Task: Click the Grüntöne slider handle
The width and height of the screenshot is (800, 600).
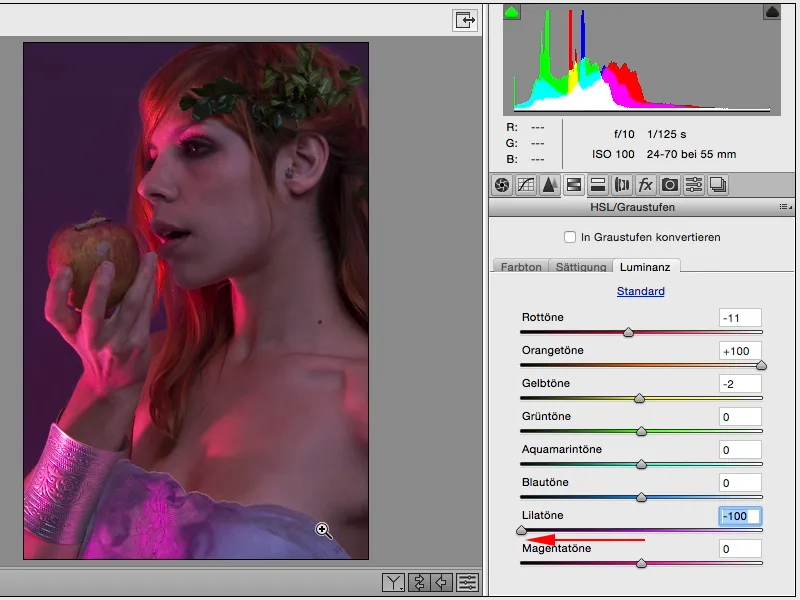Action: coord(641,432)
